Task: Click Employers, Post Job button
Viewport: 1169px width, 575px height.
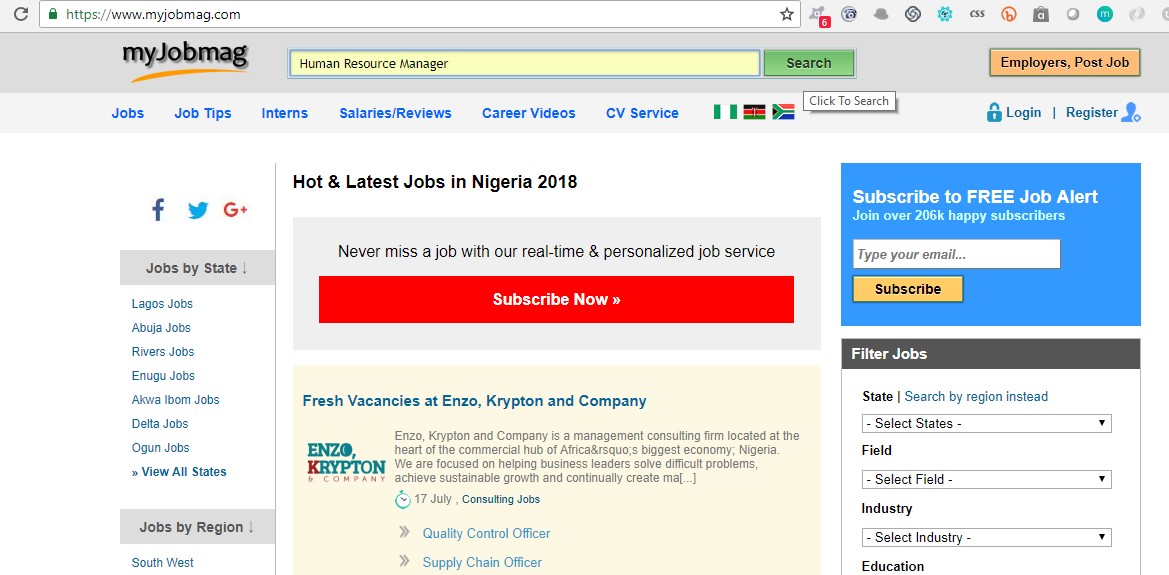Action: coord(1065,63)
